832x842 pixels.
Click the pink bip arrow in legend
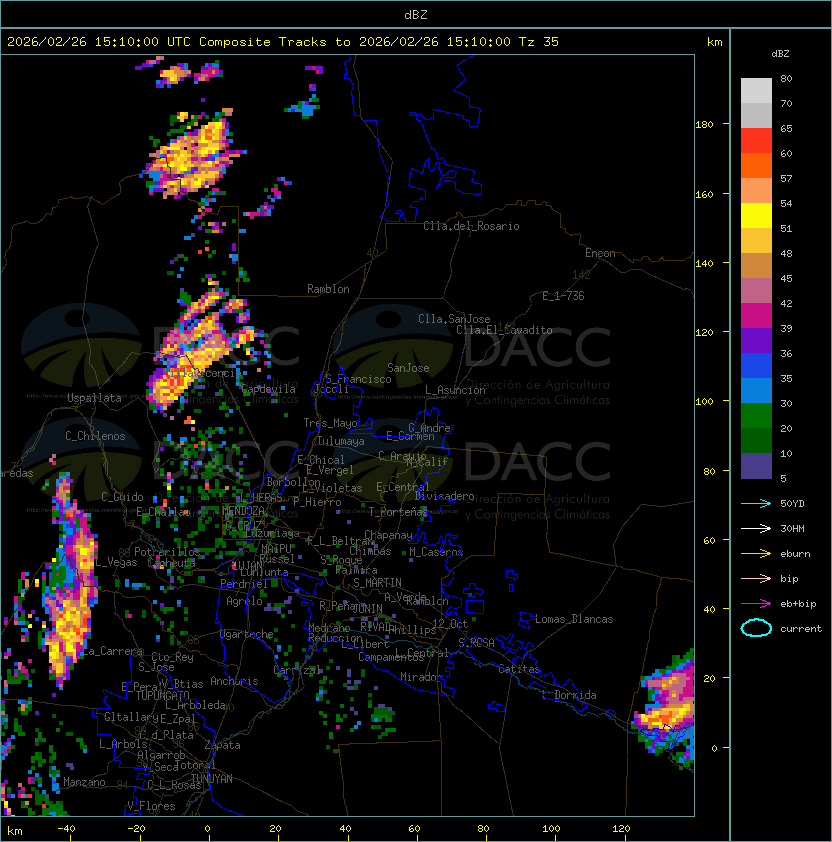[x=756, y=578]
